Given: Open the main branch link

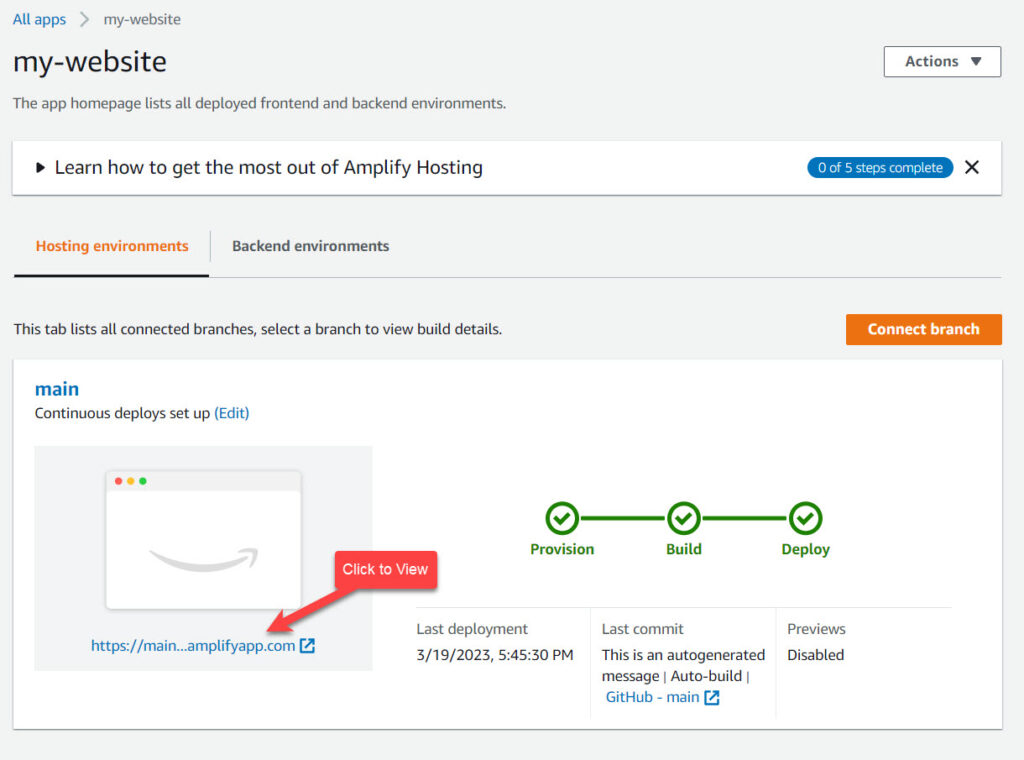Looking at the screenshot, I should click(57, 389).
